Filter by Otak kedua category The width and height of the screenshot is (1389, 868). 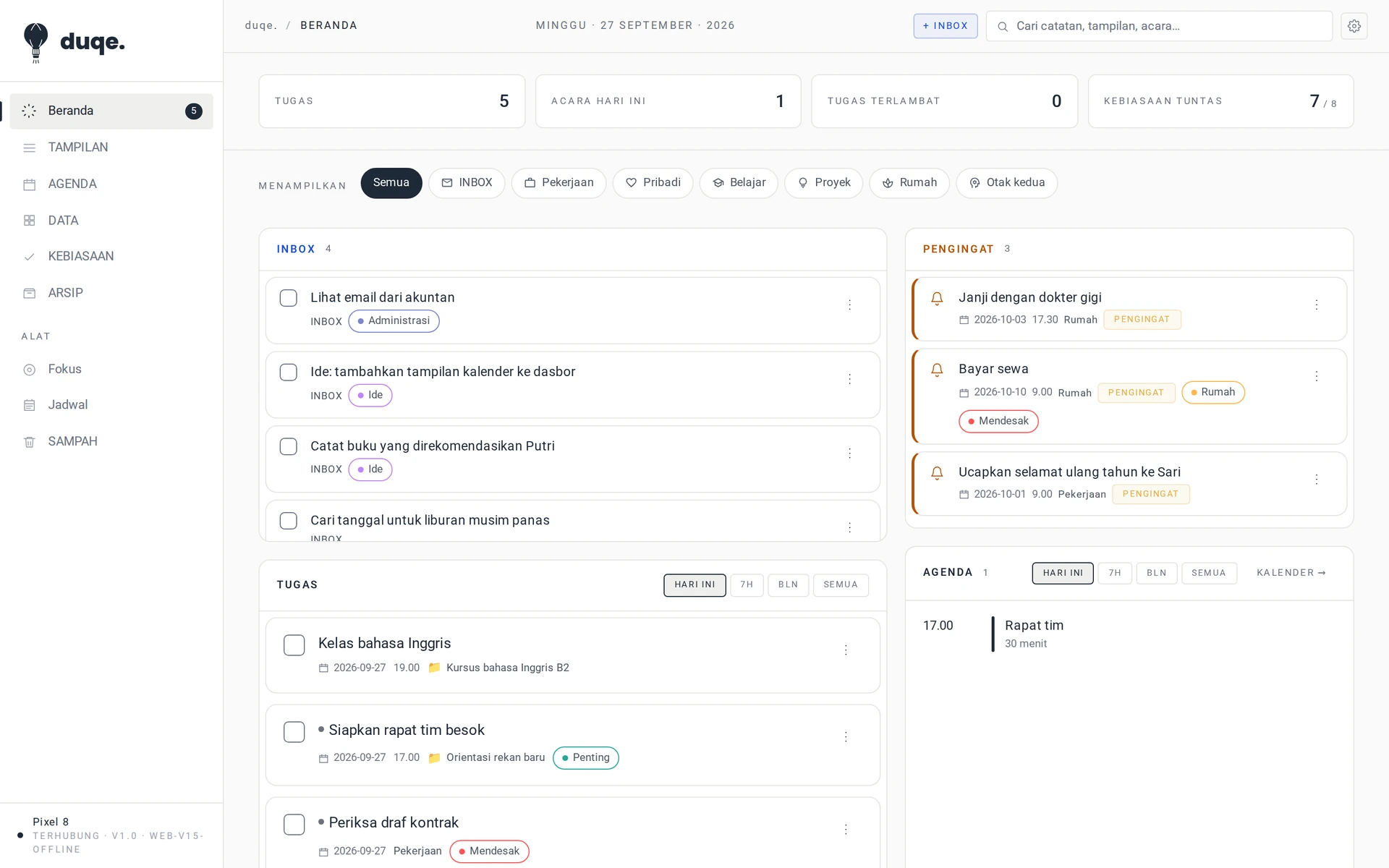[x=1006, y=183]
